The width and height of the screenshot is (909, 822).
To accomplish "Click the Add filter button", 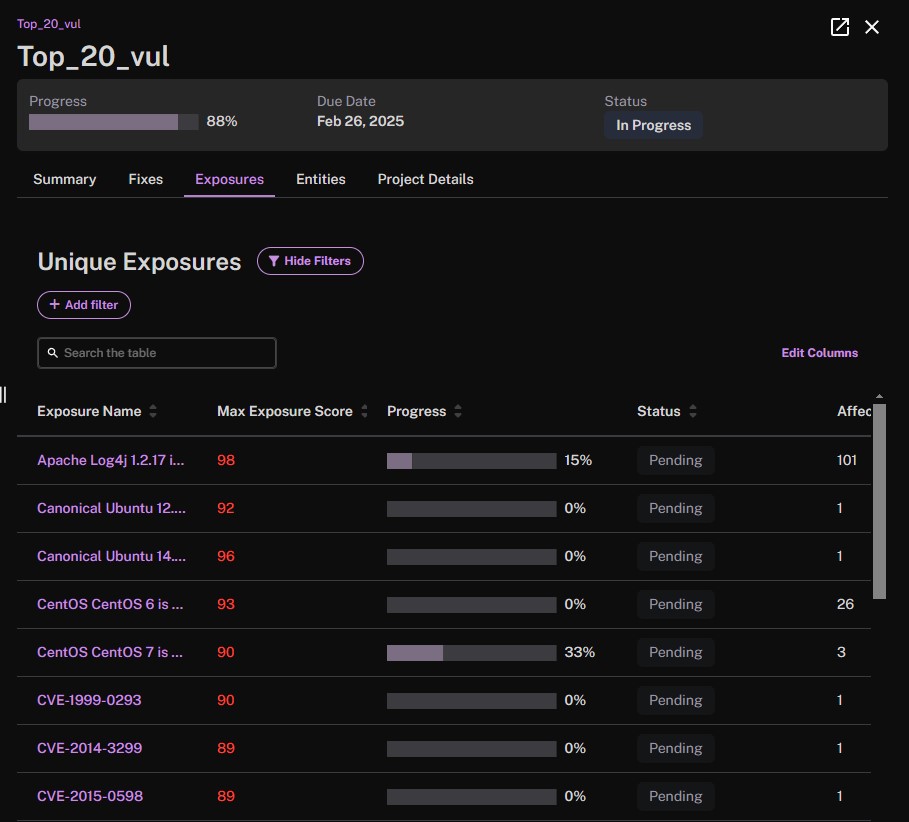I will coord(84,305).
